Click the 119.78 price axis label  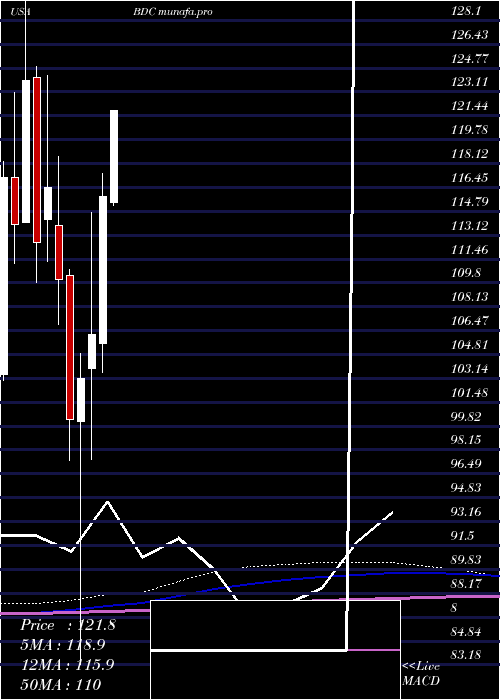point(470,130)
